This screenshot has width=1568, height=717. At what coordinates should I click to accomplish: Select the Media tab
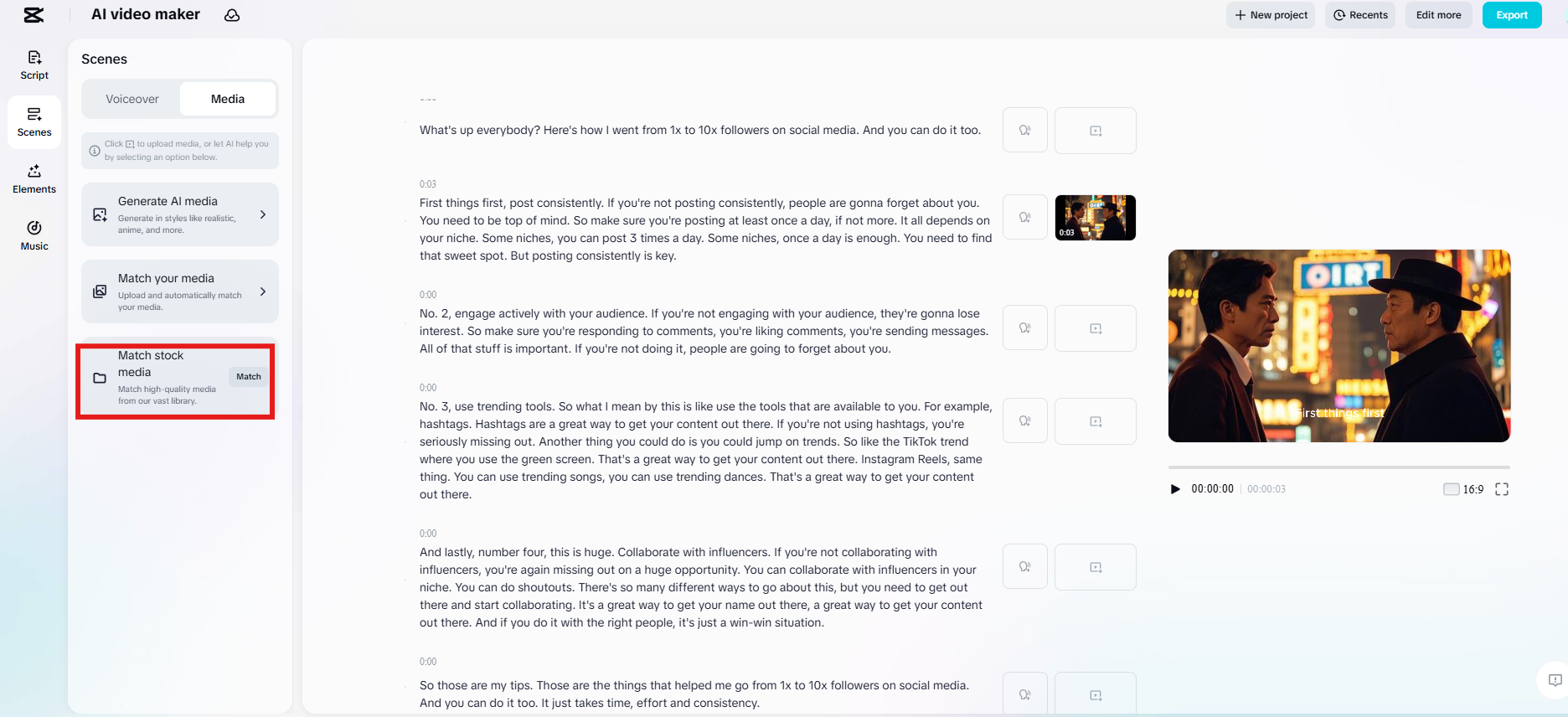click(x=228, y=99)
